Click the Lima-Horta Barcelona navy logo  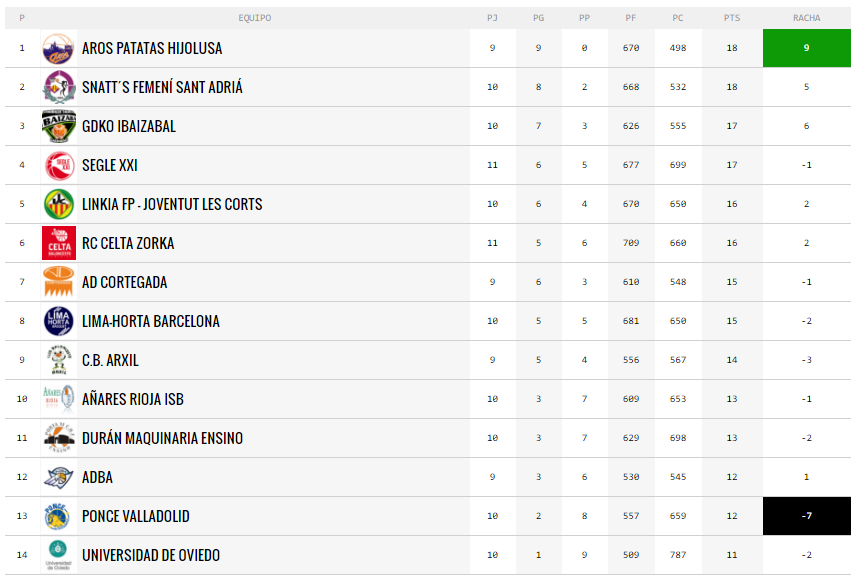click(59, 321)
